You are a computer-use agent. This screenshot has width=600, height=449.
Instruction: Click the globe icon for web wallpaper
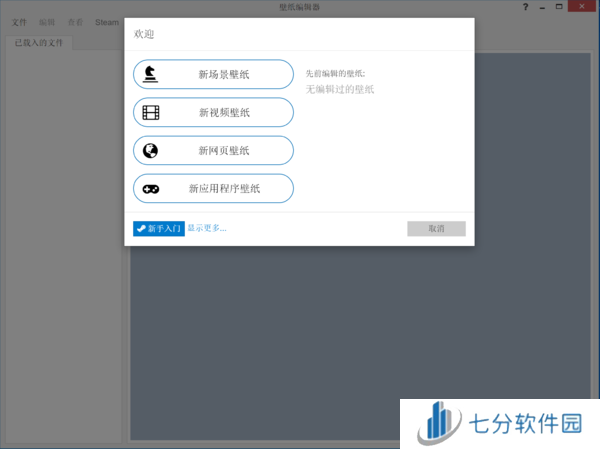click(151, 150)
